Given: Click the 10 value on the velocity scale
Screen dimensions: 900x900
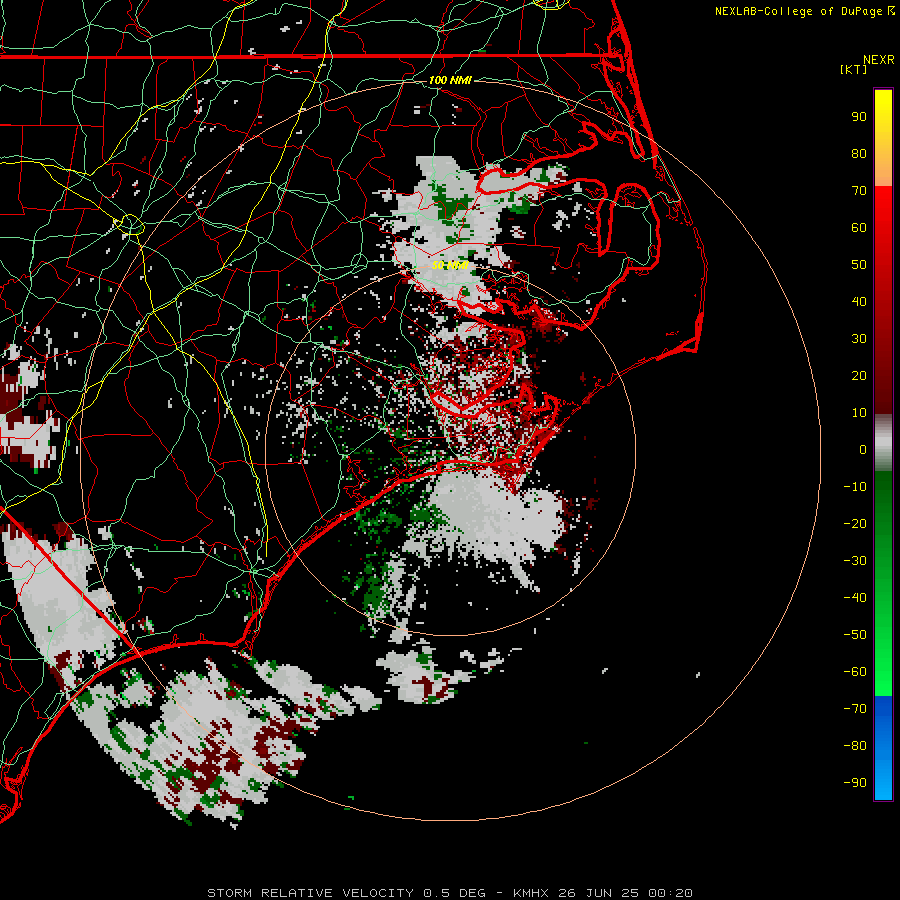Looking at the screenshot, I should pyautogui.click(x=859, y=413).
